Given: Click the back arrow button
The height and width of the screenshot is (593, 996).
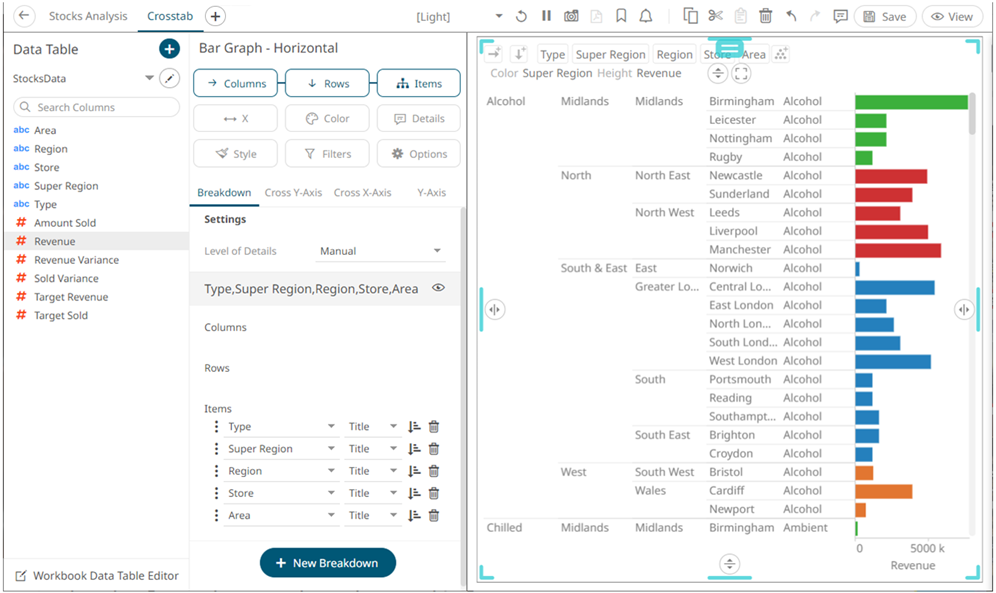Looking at the screenshot, I should pos(24,16).
